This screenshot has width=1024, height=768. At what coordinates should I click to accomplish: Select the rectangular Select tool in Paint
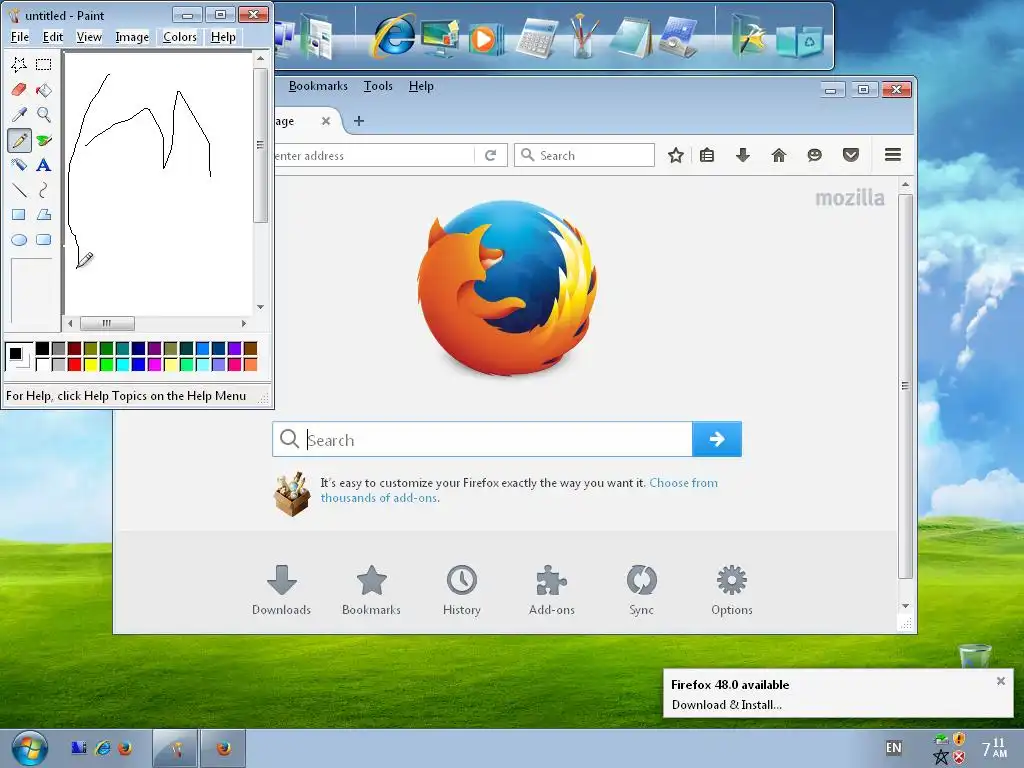[x=44, y=64]
